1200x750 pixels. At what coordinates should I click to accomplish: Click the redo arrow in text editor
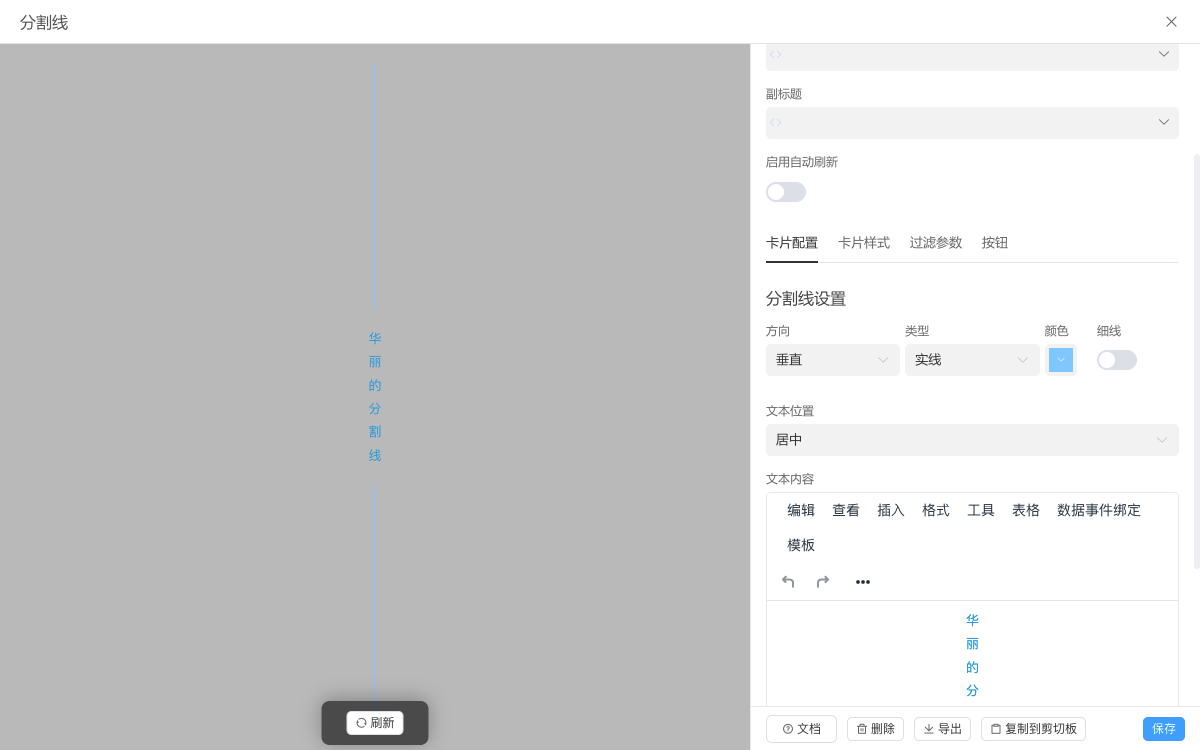pyautogui.click(x=823, y=582)
